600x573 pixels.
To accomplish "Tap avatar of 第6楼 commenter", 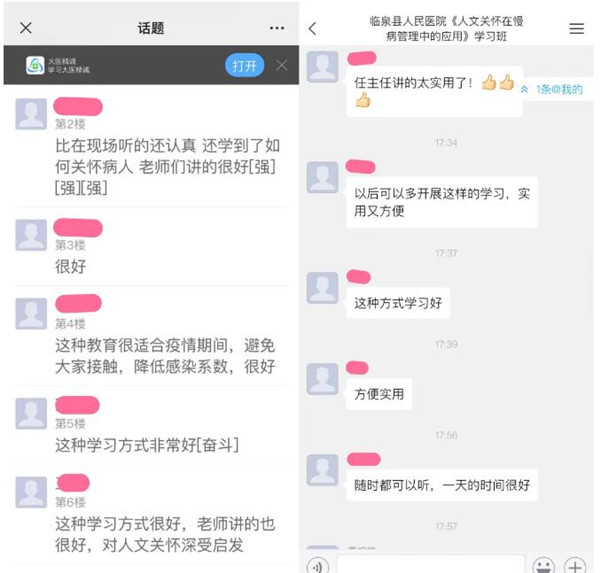I will 31,492.
